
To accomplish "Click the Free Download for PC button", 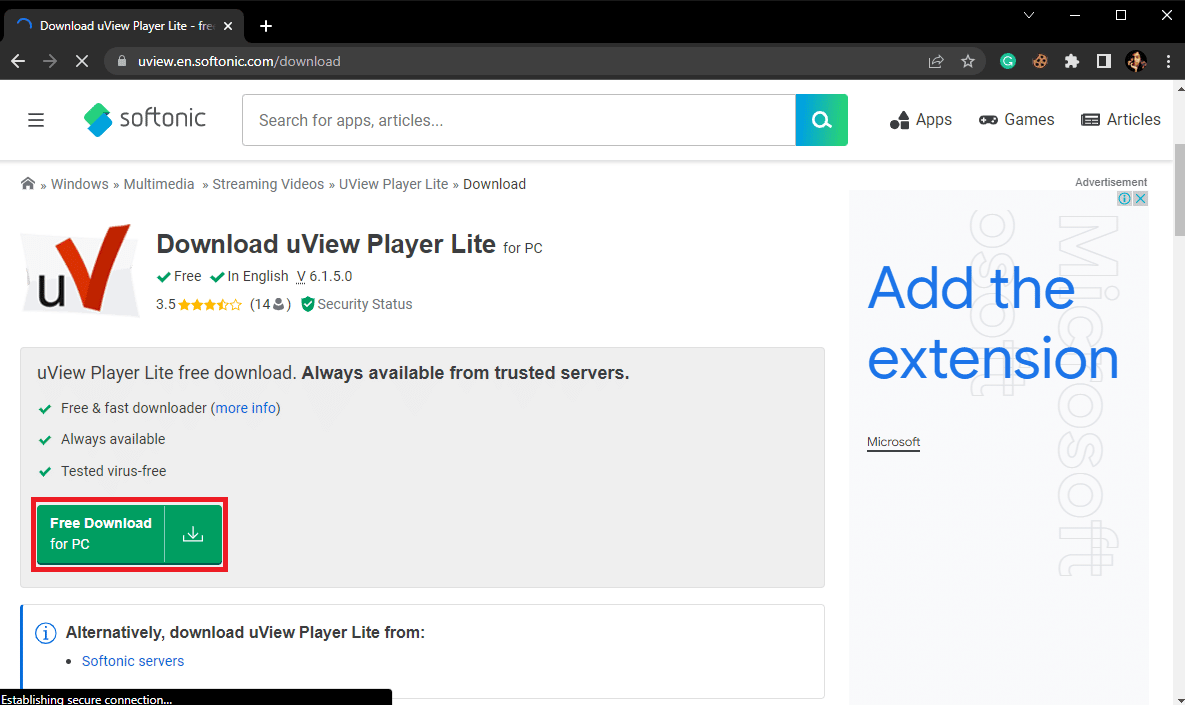I will pos(129,534).
